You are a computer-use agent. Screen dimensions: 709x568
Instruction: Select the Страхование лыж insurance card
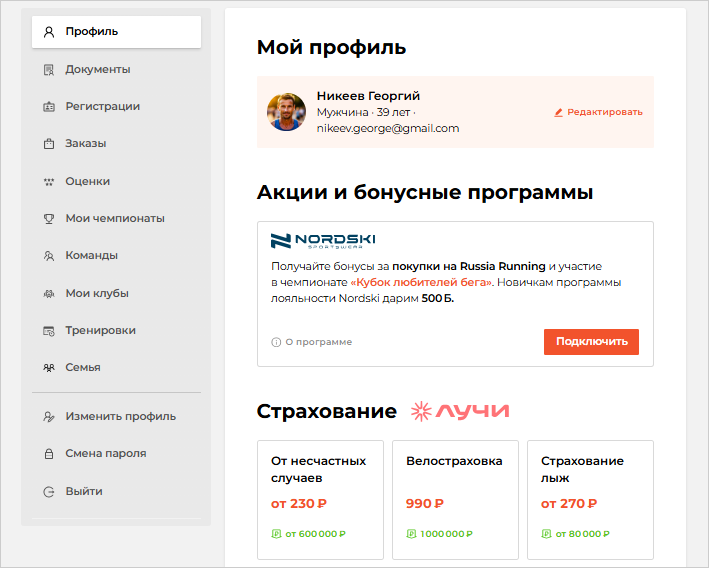click(x=590, y=500)
